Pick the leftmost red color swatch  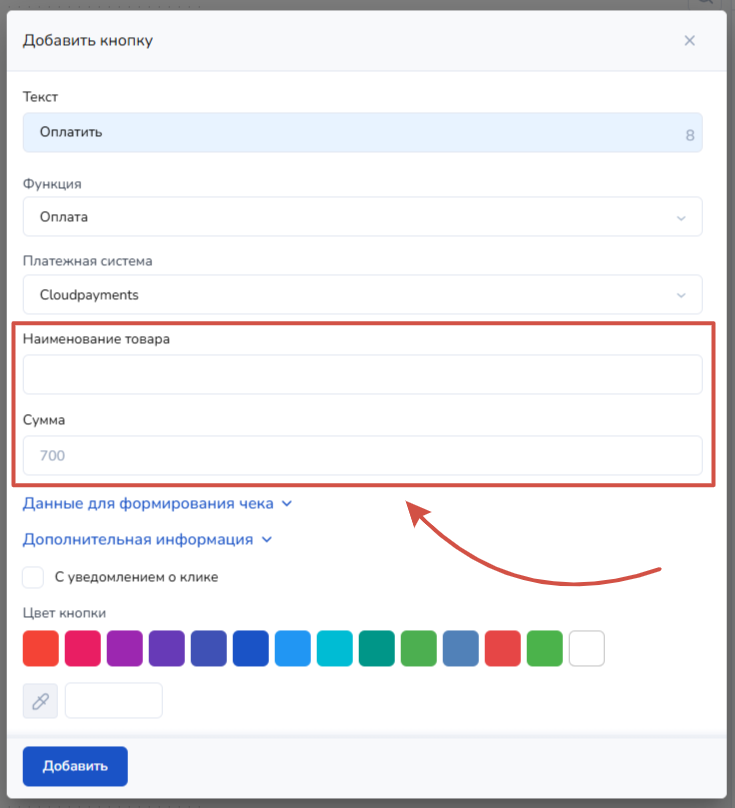[x=41, y=649]
